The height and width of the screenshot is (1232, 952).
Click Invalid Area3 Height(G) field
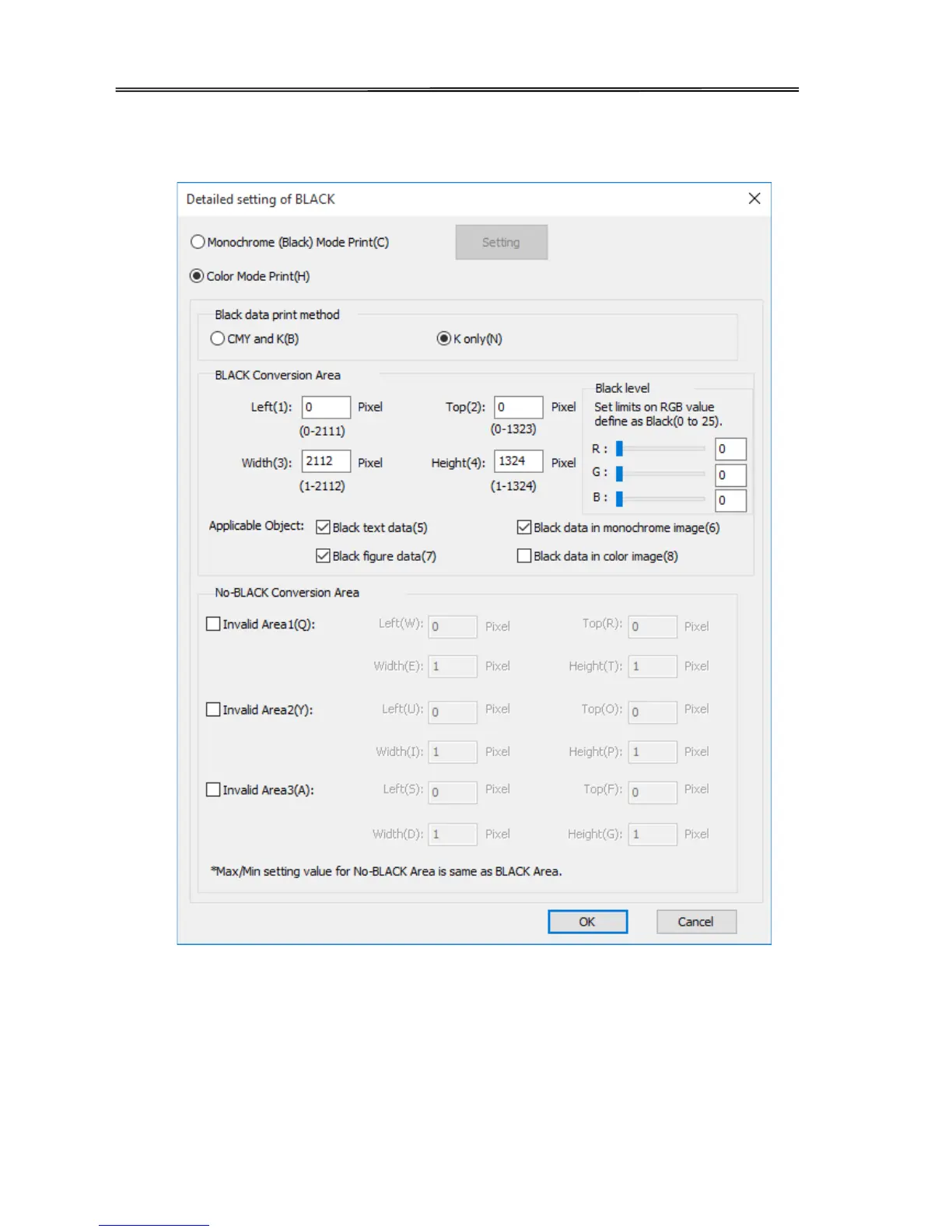pyautogui.click(x=653, y=834)
